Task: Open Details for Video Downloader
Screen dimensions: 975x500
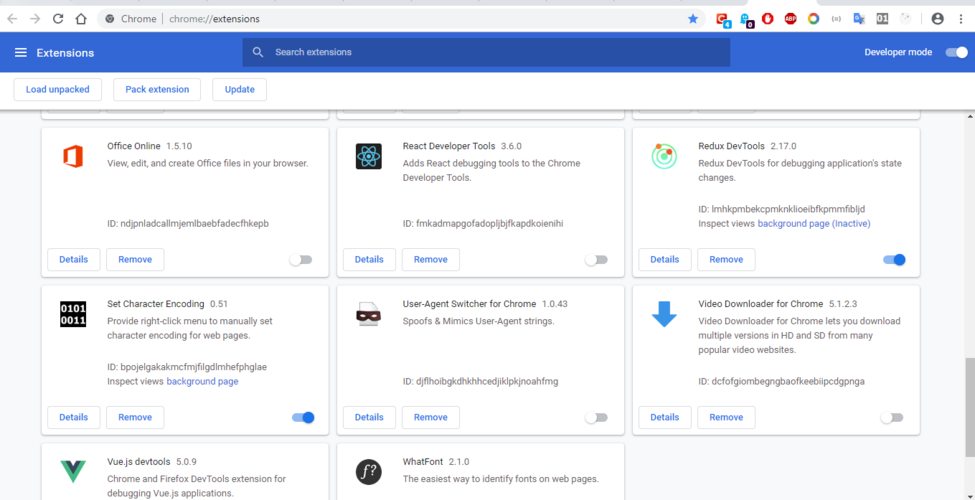Action: point(665,417)
